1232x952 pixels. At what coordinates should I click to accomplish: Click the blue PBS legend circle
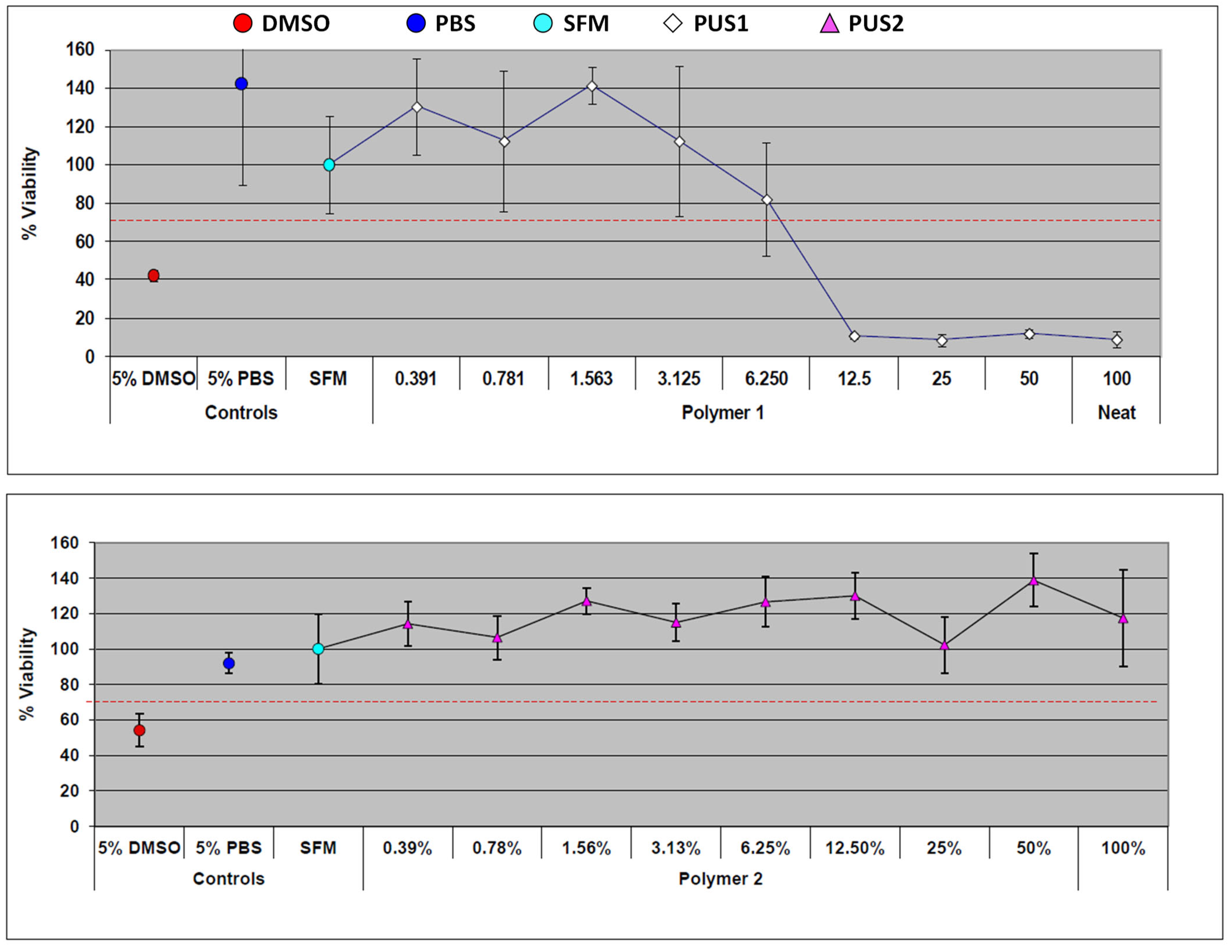pos(416,24)
